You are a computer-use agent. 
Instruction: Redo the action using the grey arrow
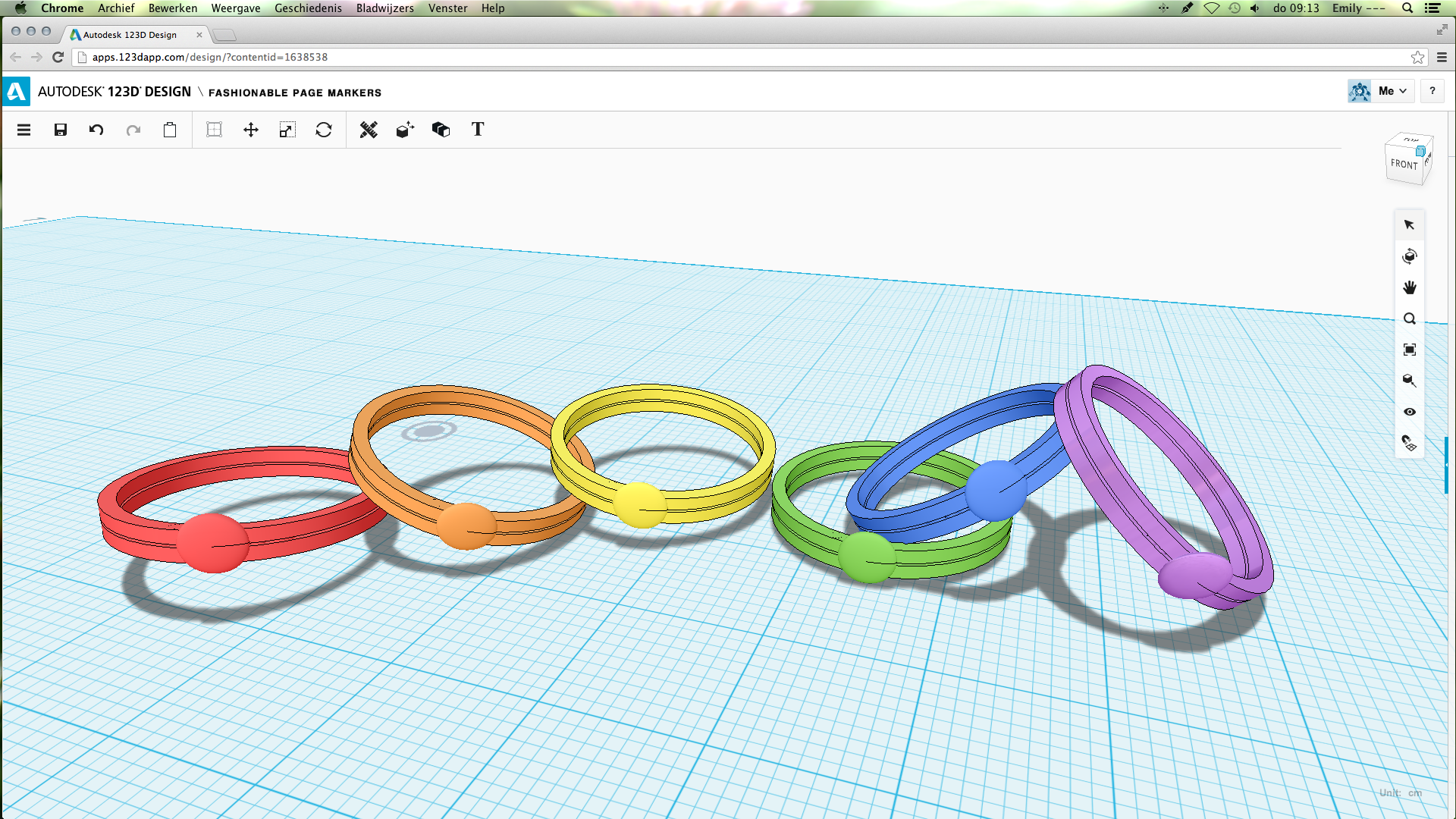coord(133,130)
